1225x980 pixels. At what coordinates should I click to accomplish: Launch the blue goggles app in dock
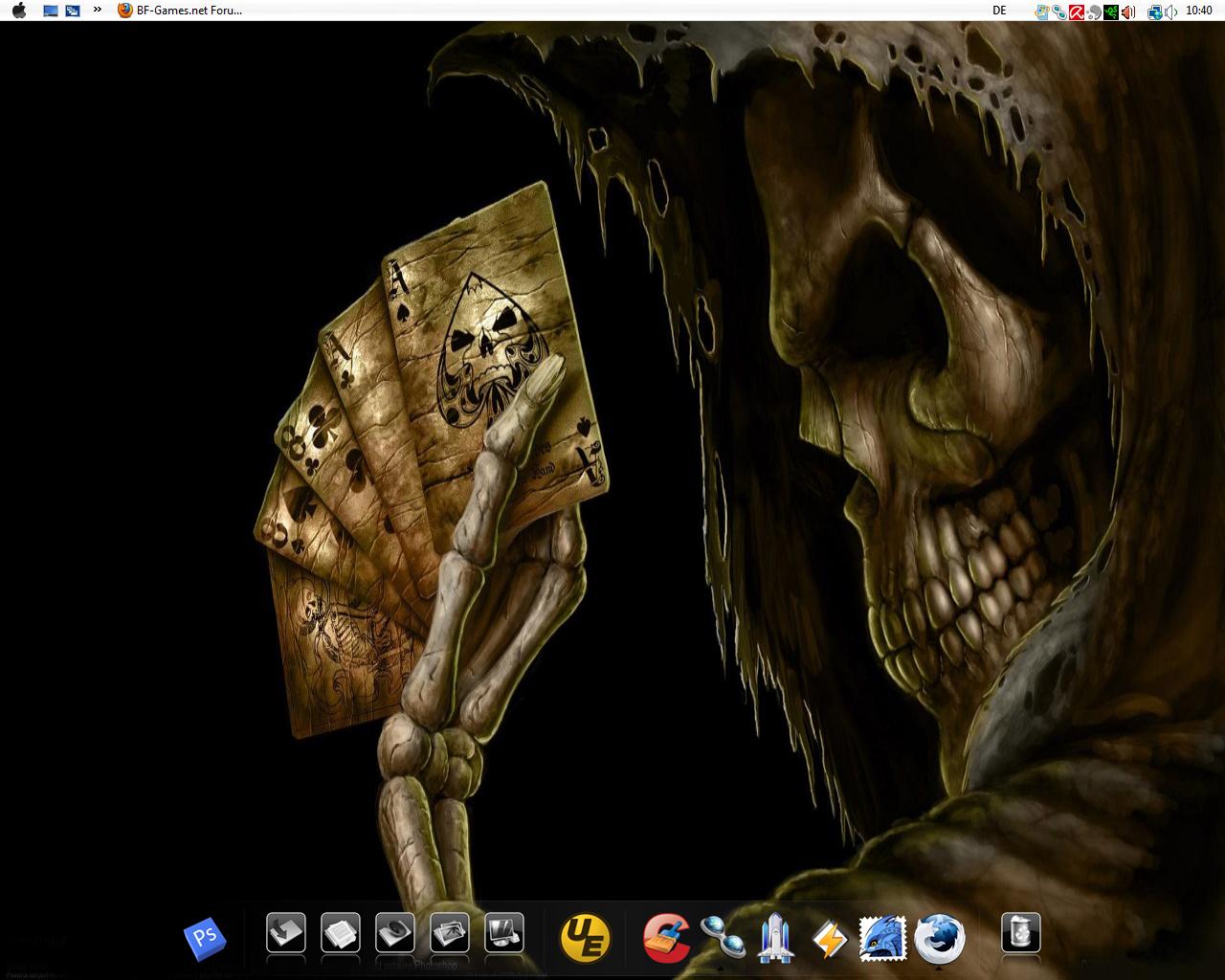pos(723,937)
